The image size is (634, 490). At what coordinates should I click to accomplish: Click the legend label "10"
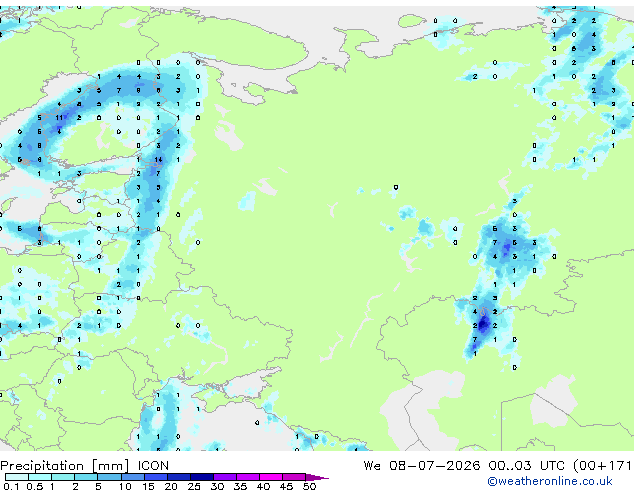[x=125, y=486]
